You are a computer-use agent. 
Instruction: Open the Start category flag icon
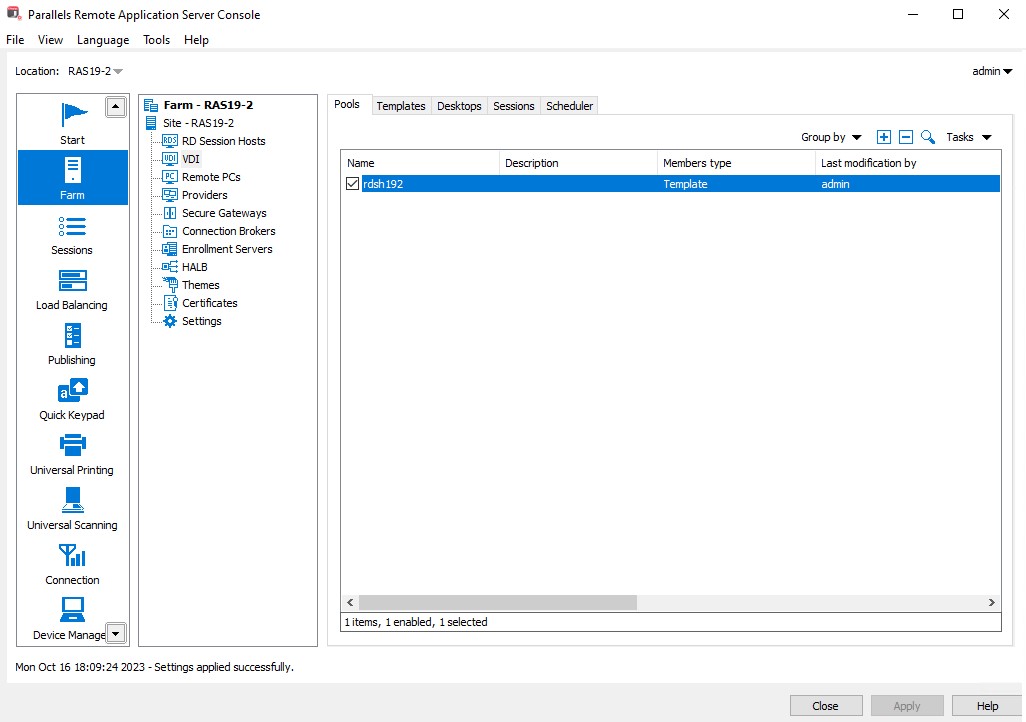point(73,115)
